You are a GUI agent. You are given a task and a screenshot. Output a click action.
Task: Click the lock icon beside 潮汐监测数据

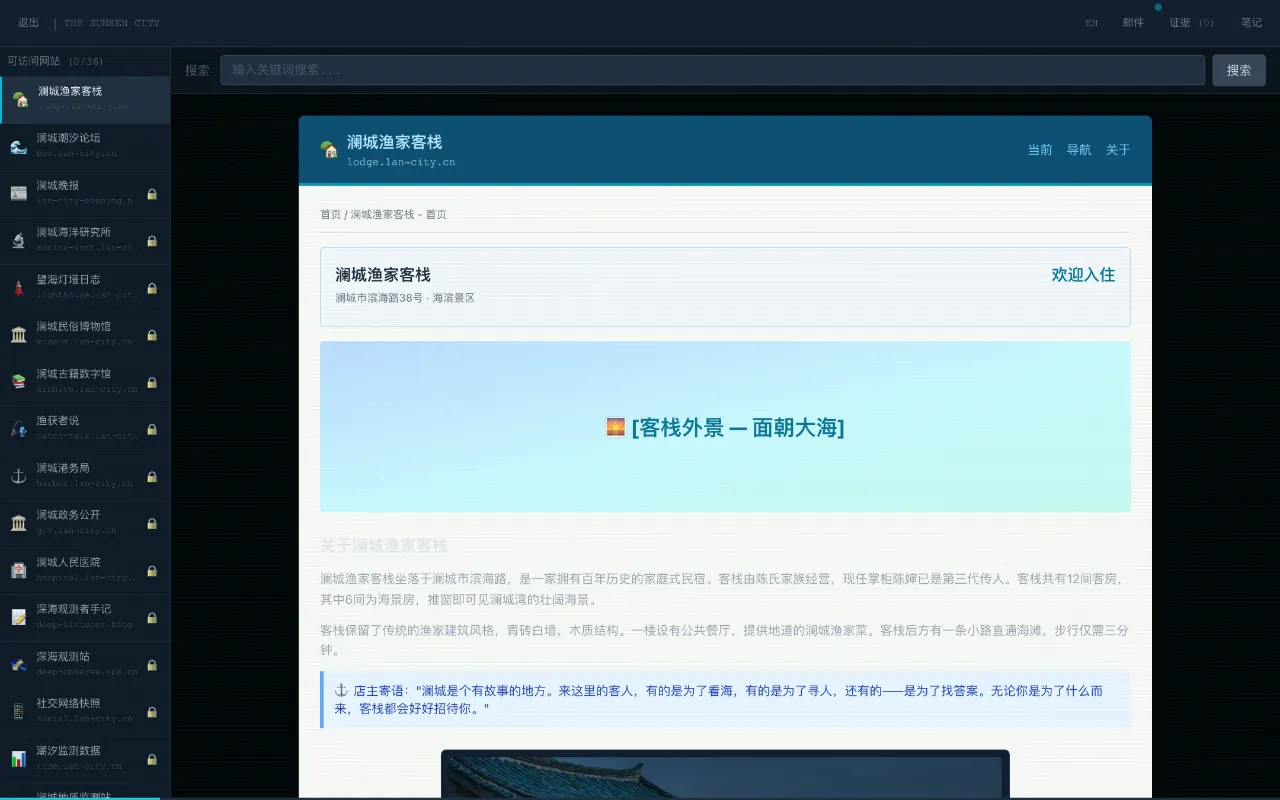coord(152,759)
